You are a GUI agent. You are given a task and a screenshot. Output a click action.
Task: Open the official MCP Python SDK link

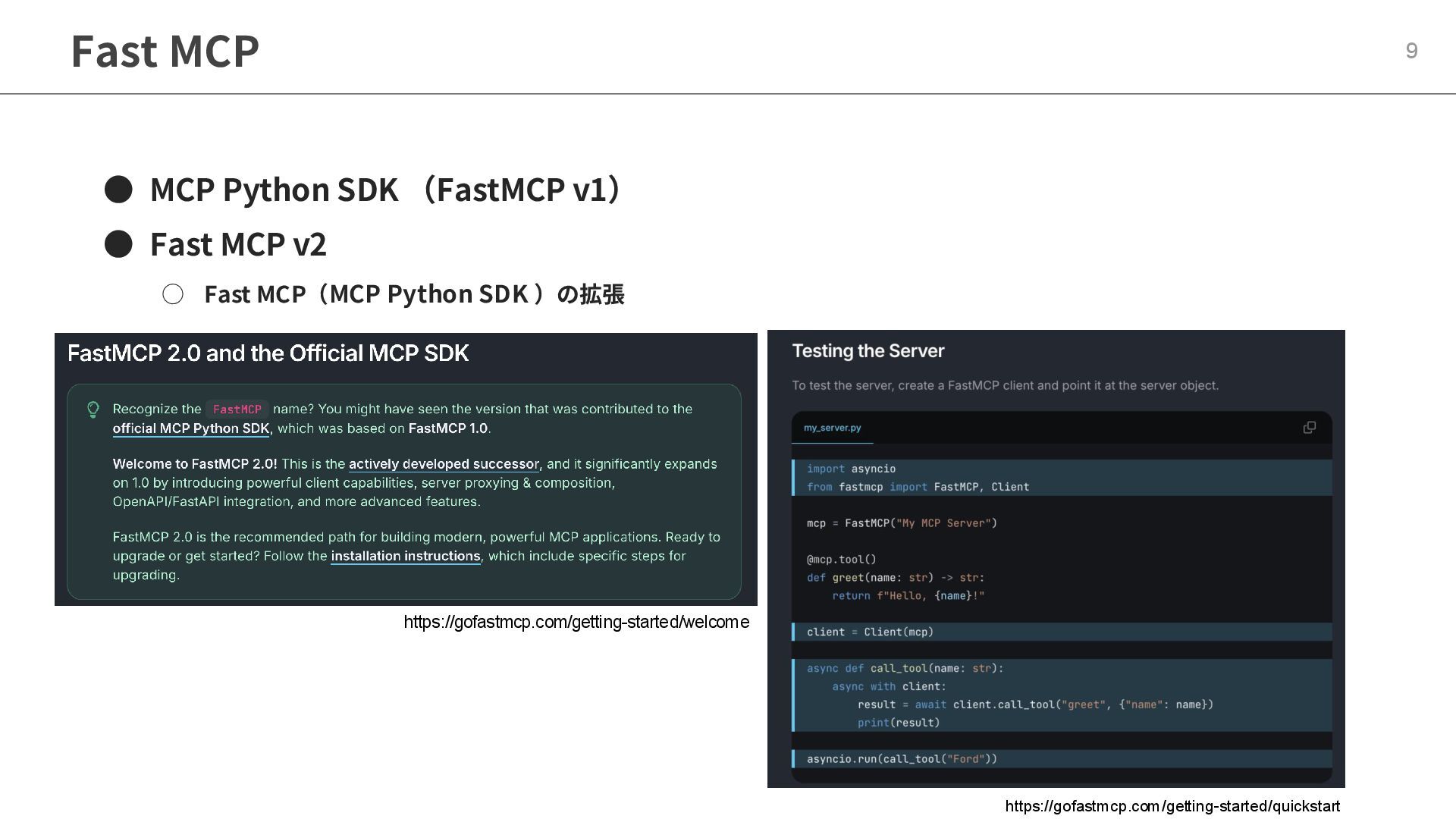pos(191,428)
